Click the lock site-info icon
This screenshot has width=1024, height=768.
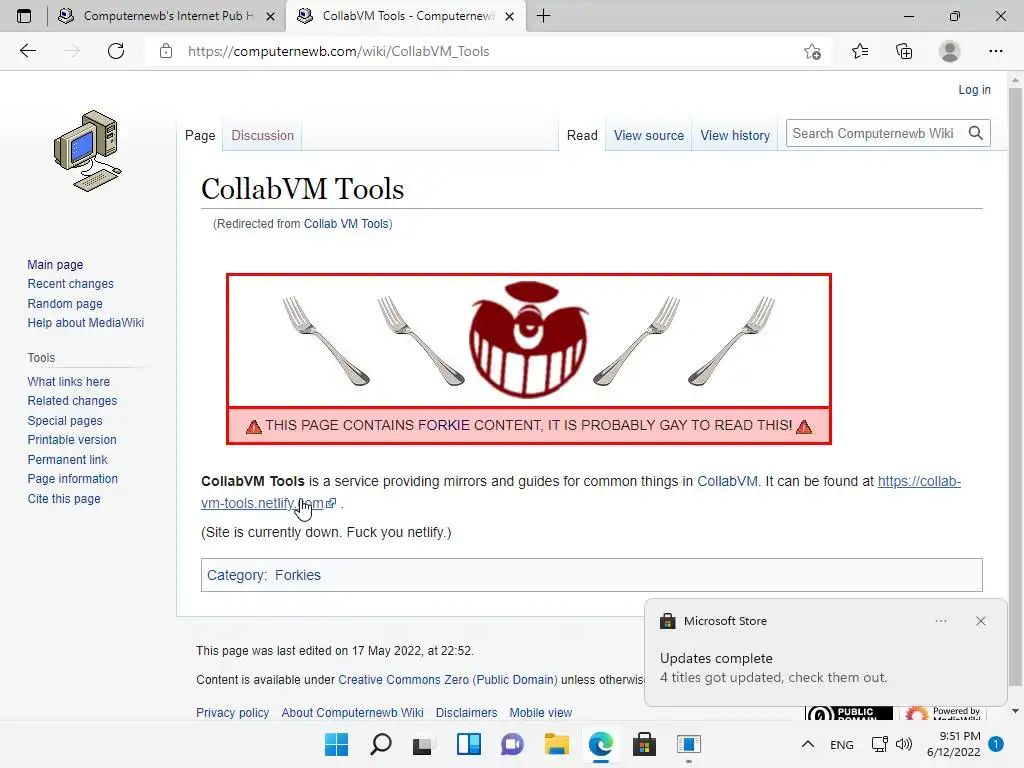click(166, 51)
